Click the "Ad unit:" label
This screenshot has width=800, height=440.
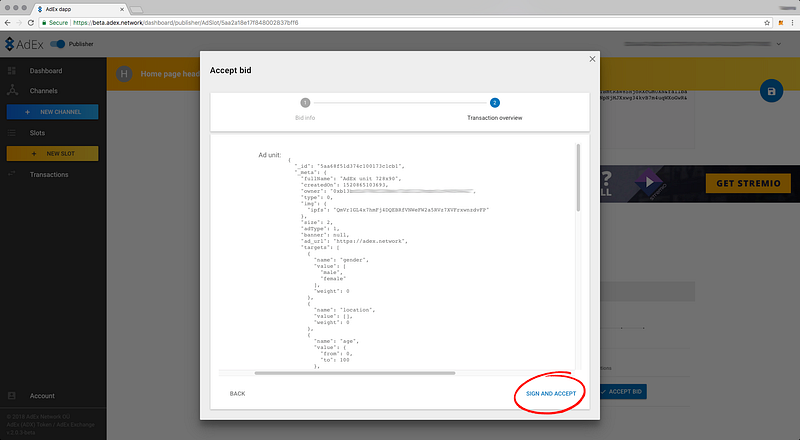(269, 155)
